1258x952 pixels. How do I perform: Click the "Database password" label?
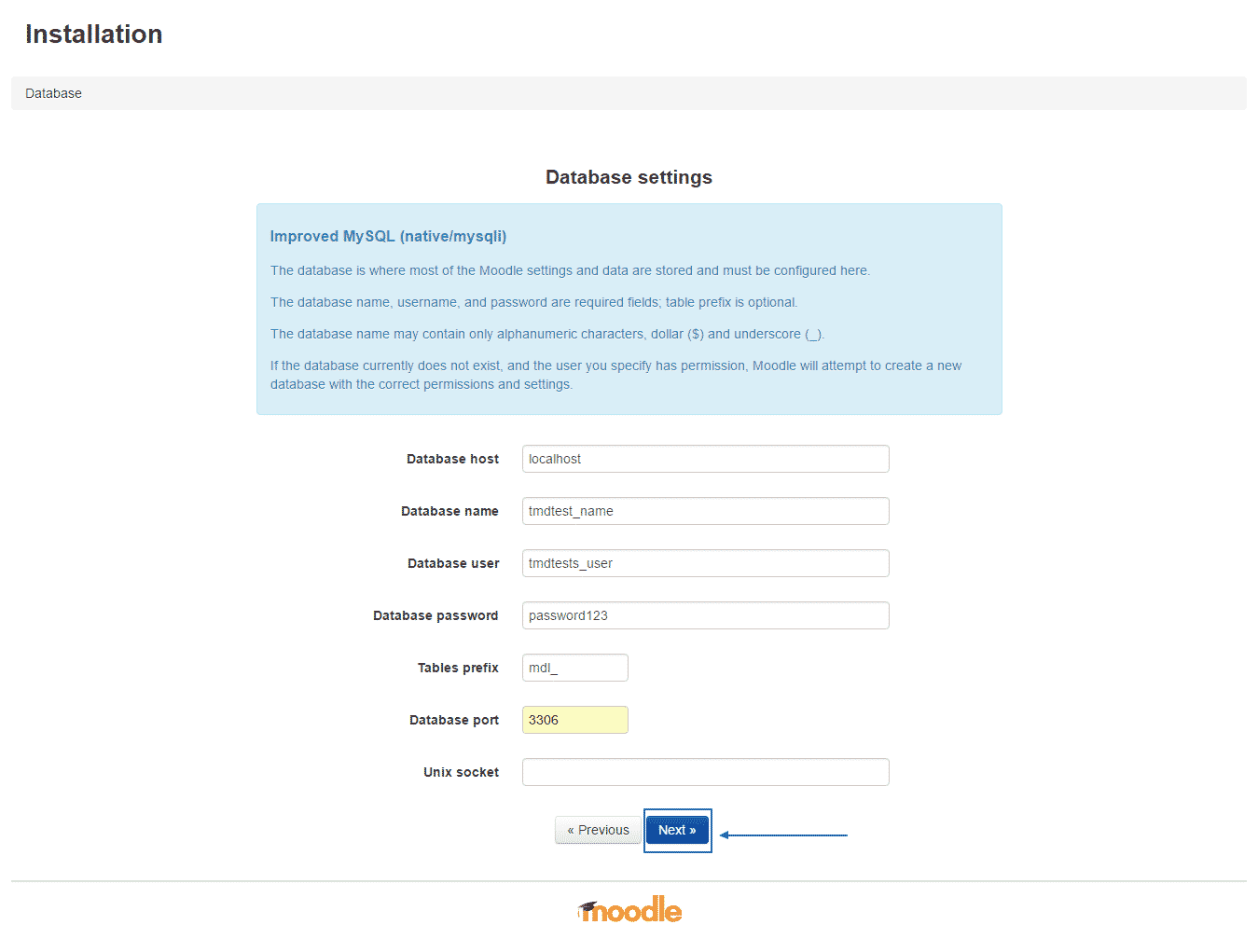coord(435,615)
